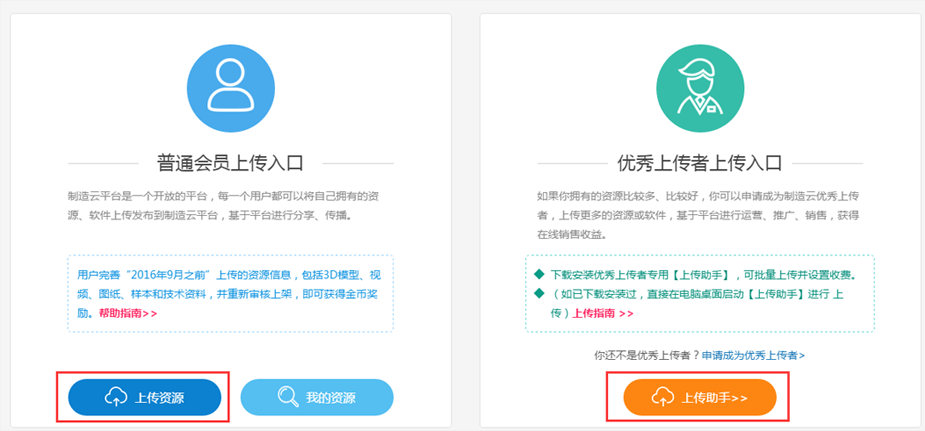Click the second green diamond bullet
Screen dimensions: 925x431
coord(539,293)
